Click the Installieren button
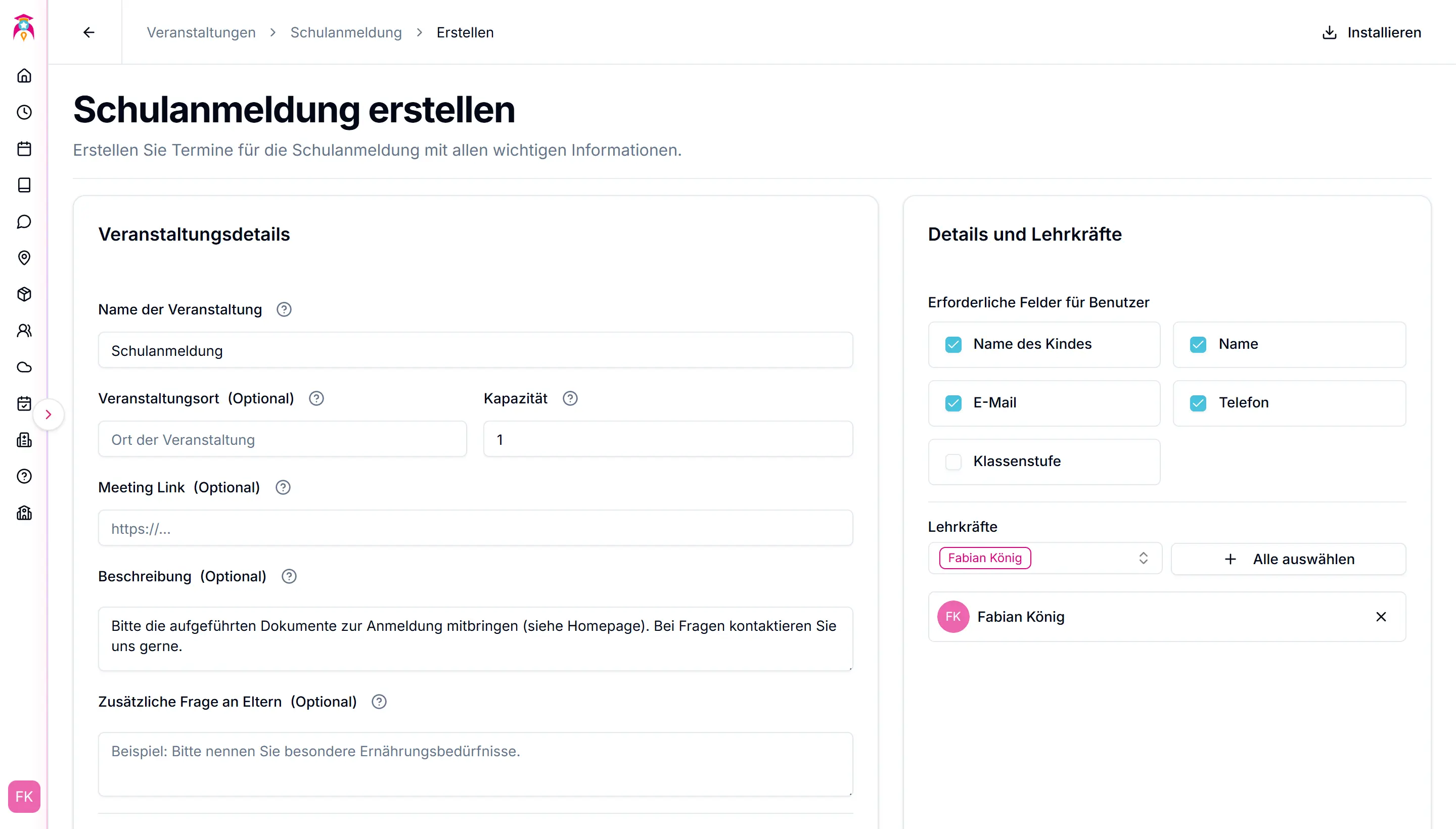 [1371, 32]
